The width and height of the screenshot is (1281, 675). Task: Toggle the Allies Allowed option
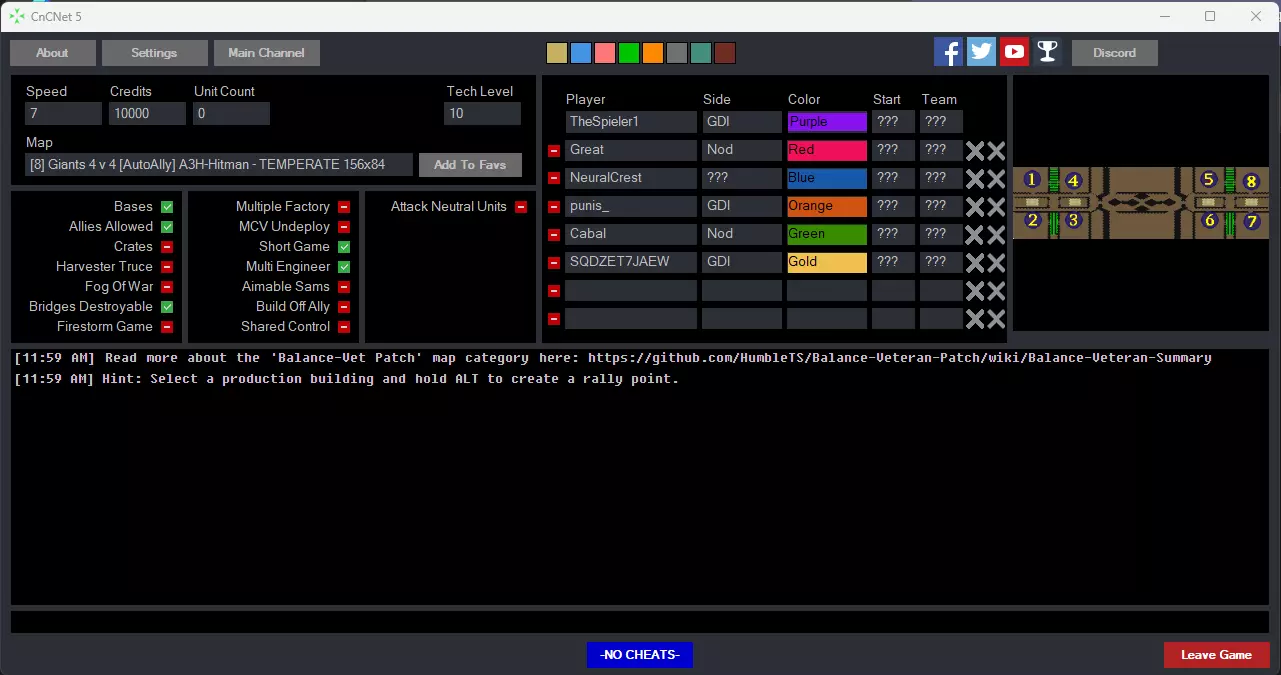coord(167,227)
